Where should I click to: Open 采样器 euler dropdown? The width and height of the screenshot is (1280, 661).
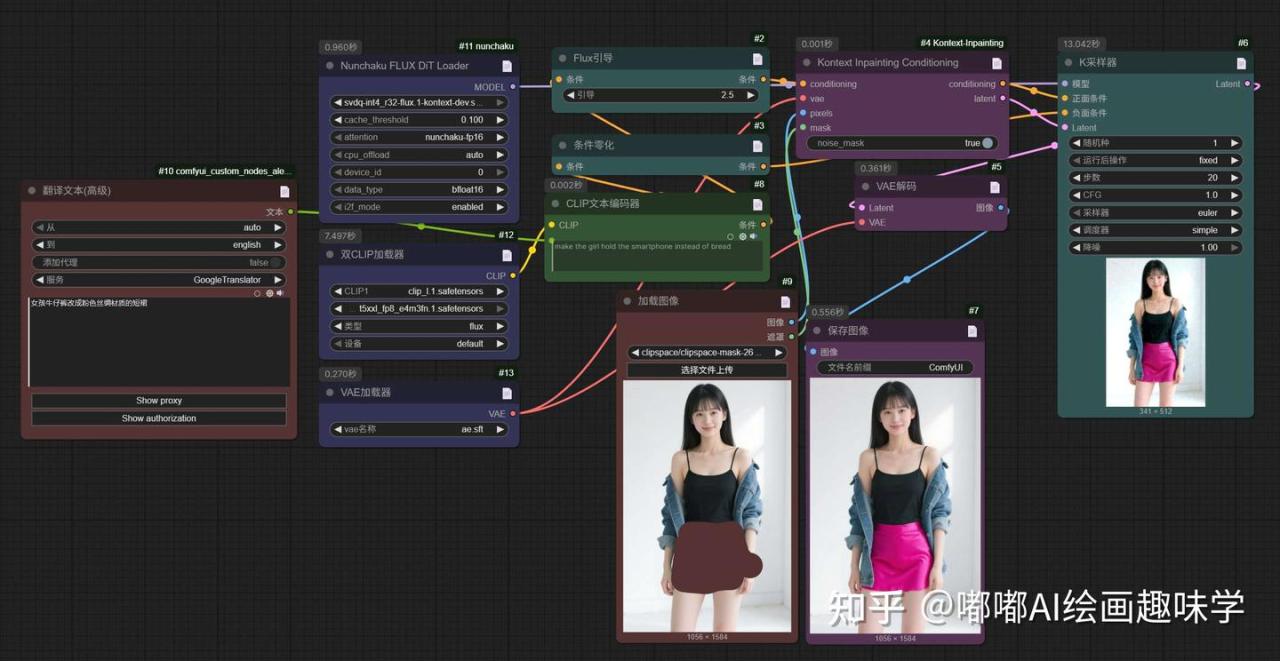(x=1155, y=213)
